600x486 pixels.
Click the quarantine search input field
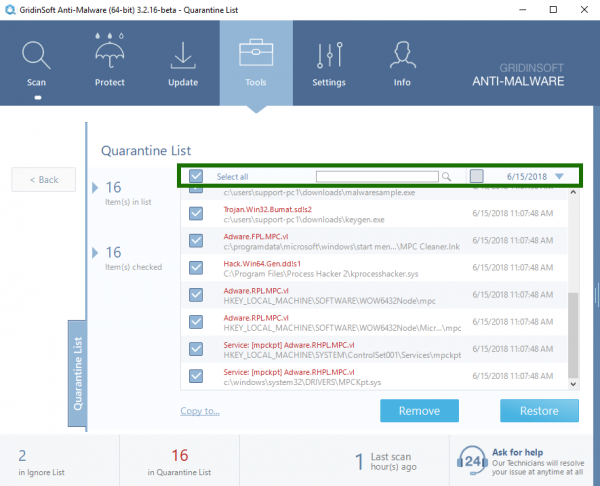(x=377, y=176)
